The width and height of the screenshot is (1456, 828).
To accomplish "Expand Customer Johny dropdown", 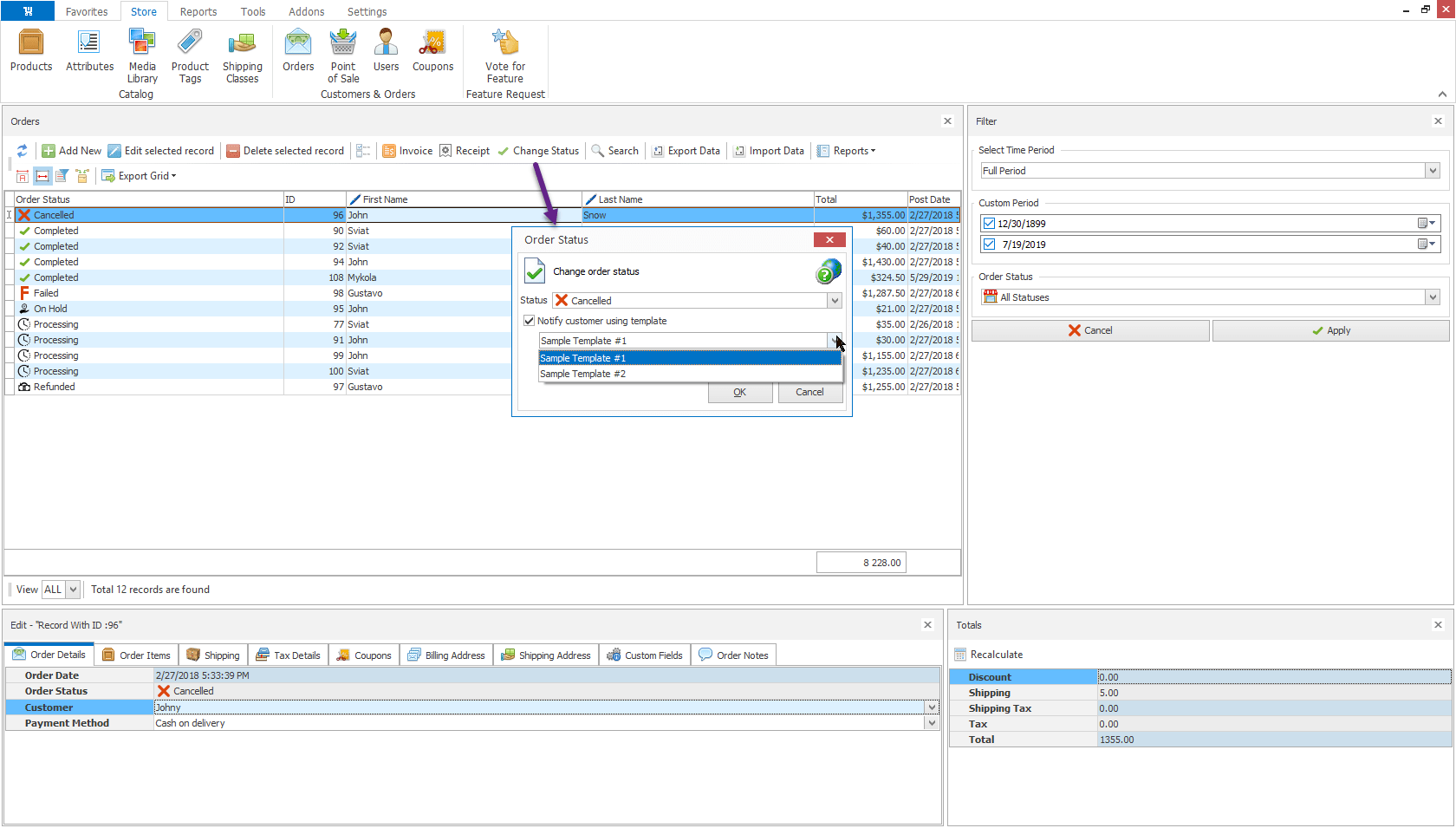I will 933,707.
